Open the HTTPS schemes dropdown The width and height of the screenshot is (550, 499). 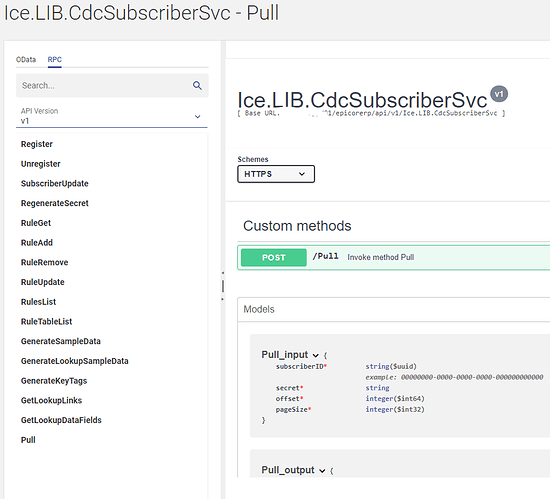click(x=276, y=174)
